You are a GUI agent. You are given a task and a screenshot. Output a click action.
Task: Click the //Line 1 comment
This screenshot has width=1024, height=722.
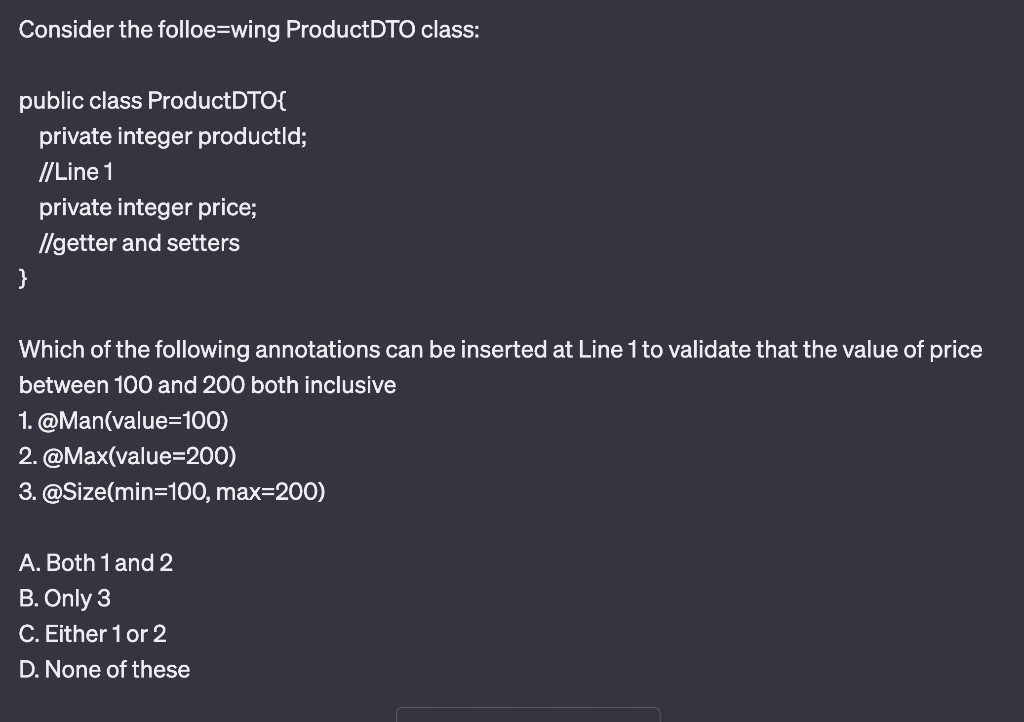point(76,172)
